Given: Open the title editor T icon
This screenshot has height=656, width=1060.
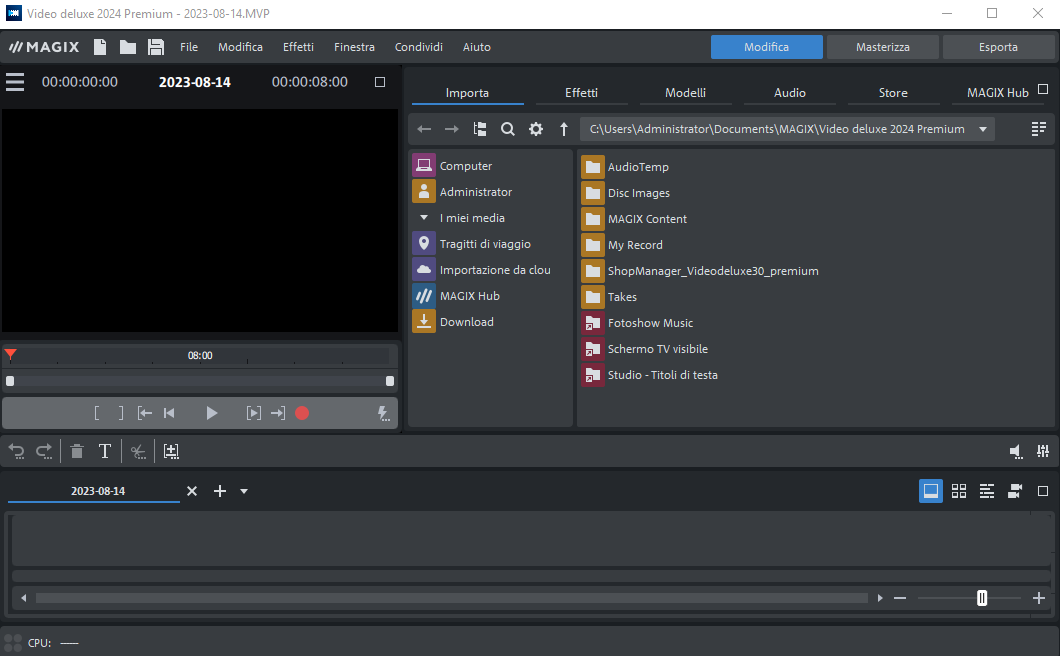Looking at the screenshot, I should click(105, 451).
